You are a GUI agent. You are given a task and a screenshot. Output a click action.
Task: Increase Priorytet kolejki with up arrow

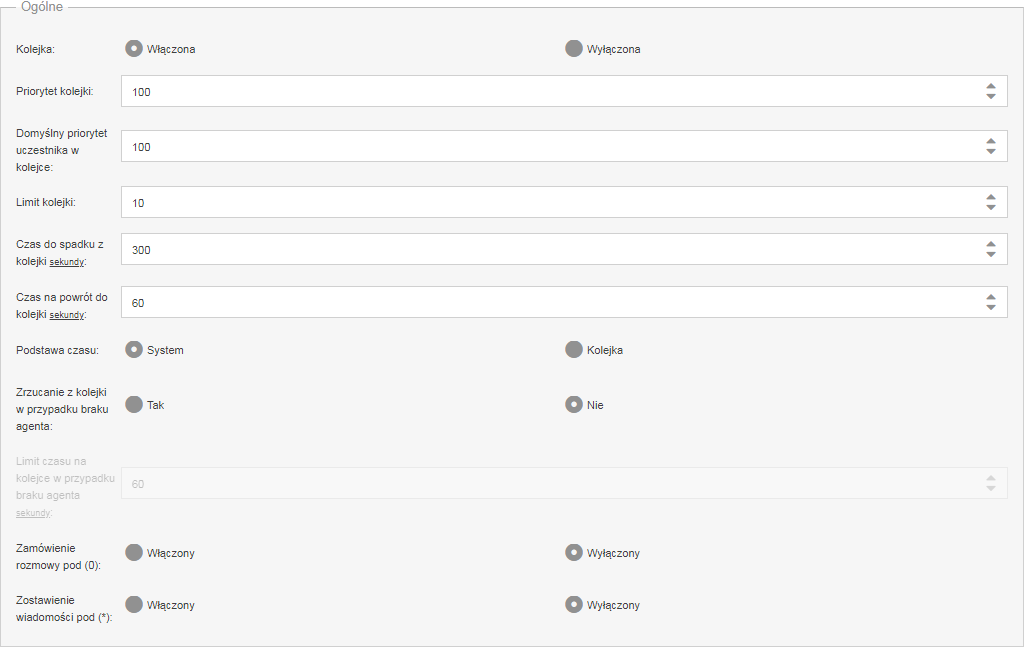[991, 86]
